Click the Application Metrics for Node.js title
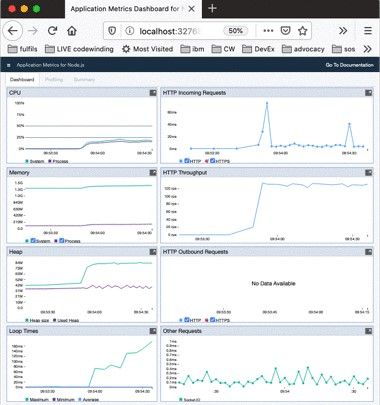Image resolution: width=380 pixels, height=405 pixels. pos(50,65)
